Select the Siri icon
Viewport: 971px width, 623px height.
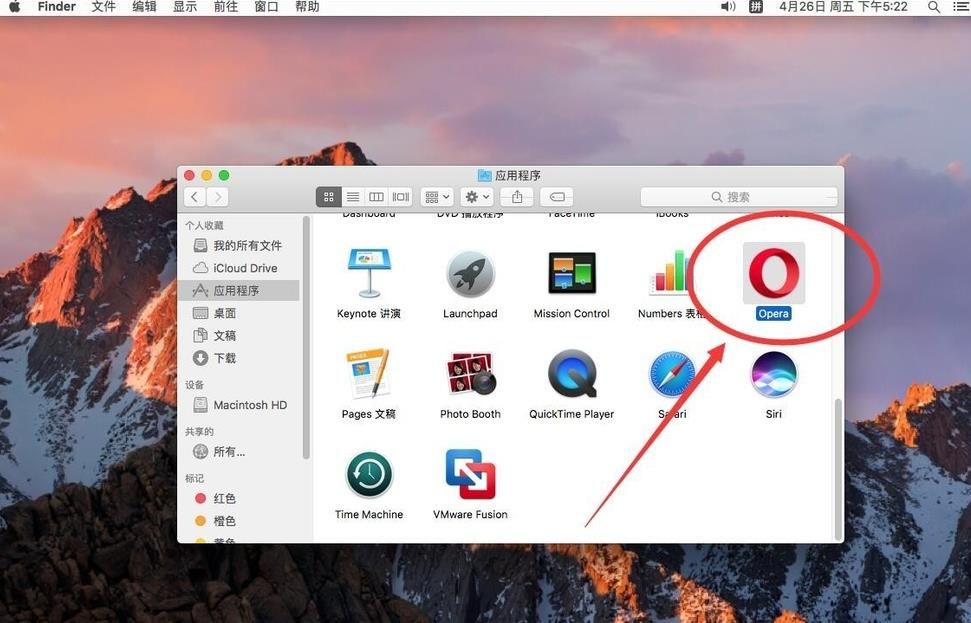[x=773, y=374]
